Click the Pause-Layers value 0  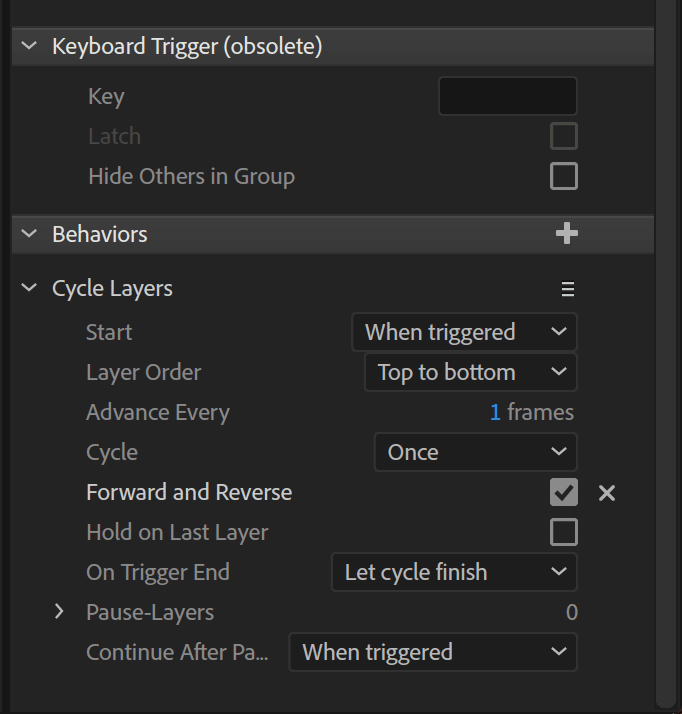tap(572, 612)
